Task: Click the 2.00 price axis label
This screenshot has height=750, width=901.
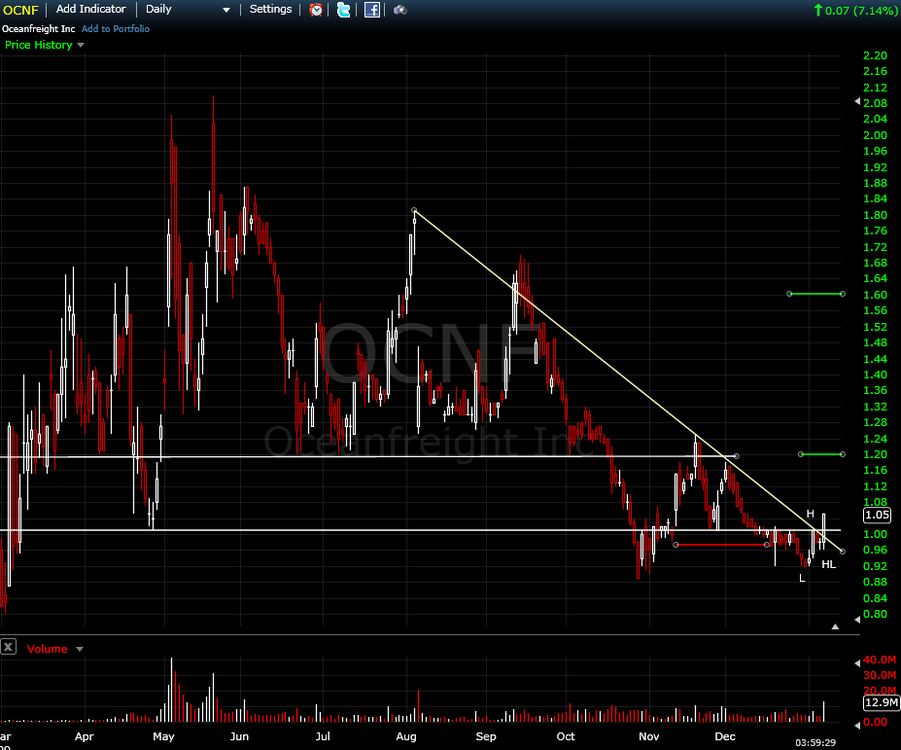Action: point(875,135)
